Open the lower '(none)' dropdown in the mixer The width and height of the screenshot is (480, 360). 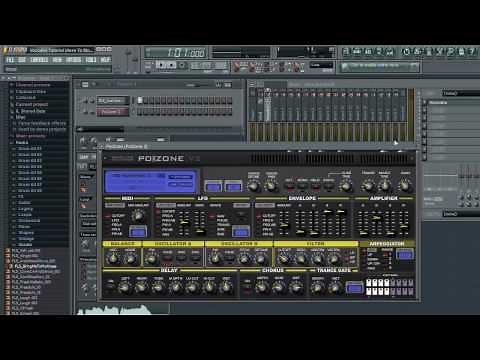click(x=461, y=214)
